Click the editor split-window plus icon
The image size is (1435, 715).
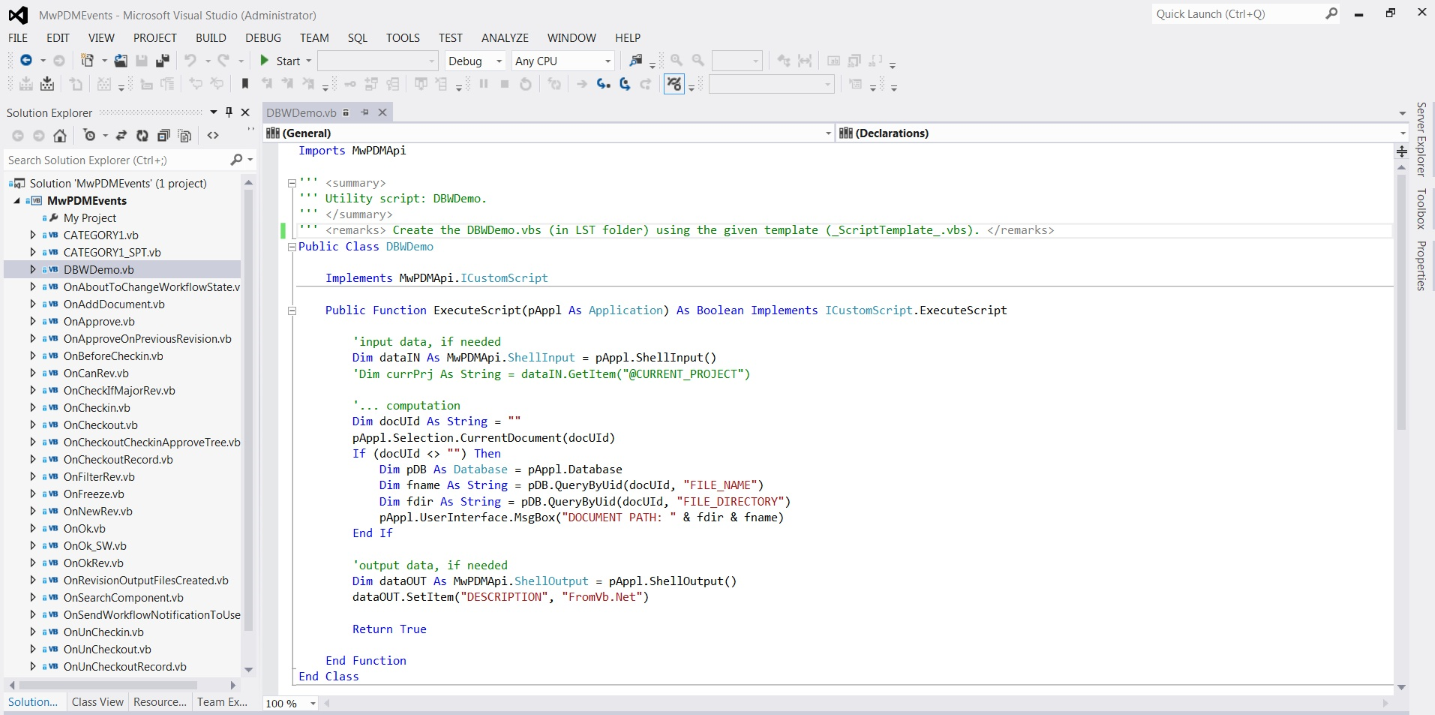(1402, 152)
